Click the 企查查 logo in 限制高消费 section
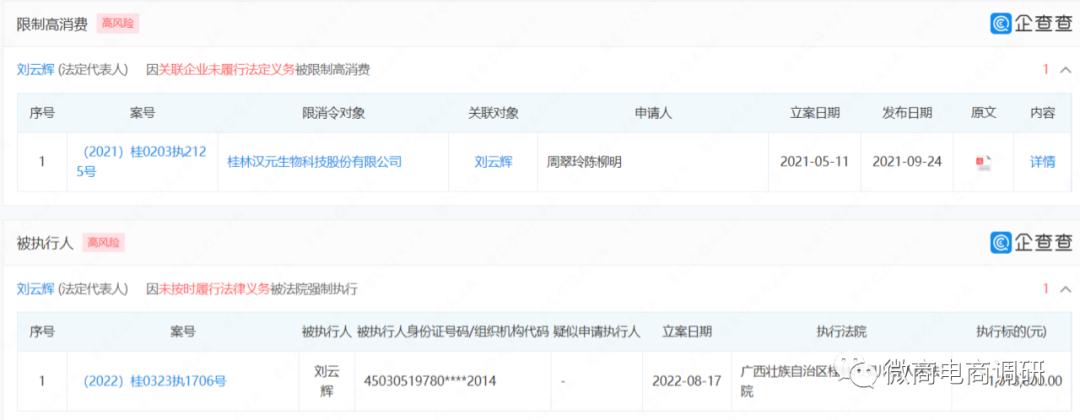The width and height of the screenshot is (1080, 420). coord(1031,23)
